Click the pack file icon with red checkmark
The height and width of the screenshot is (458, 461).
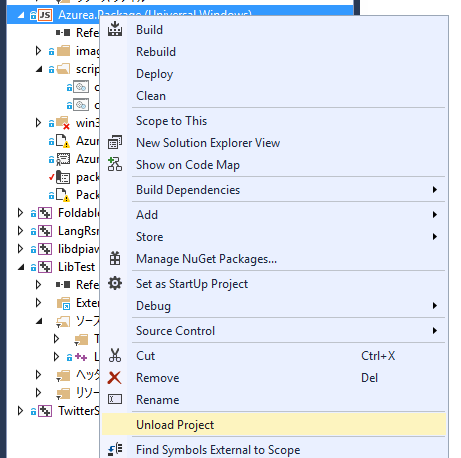click(x=63, y=177)
